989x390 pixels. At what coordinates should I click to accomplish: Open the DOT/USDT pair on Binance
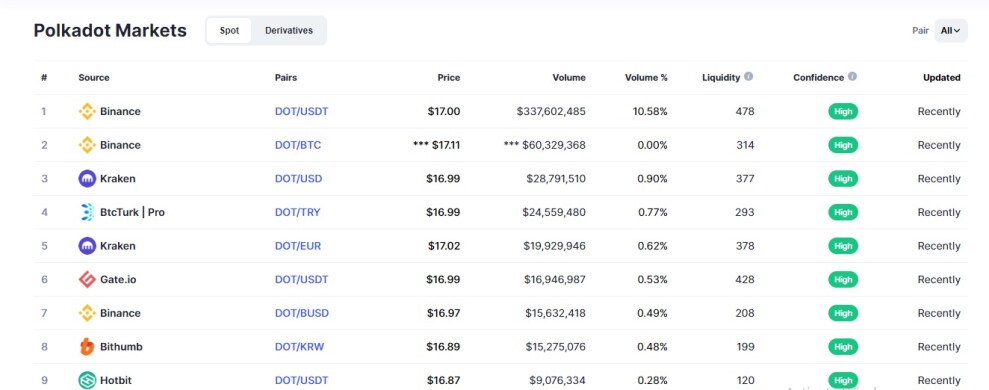coord(301,112)
